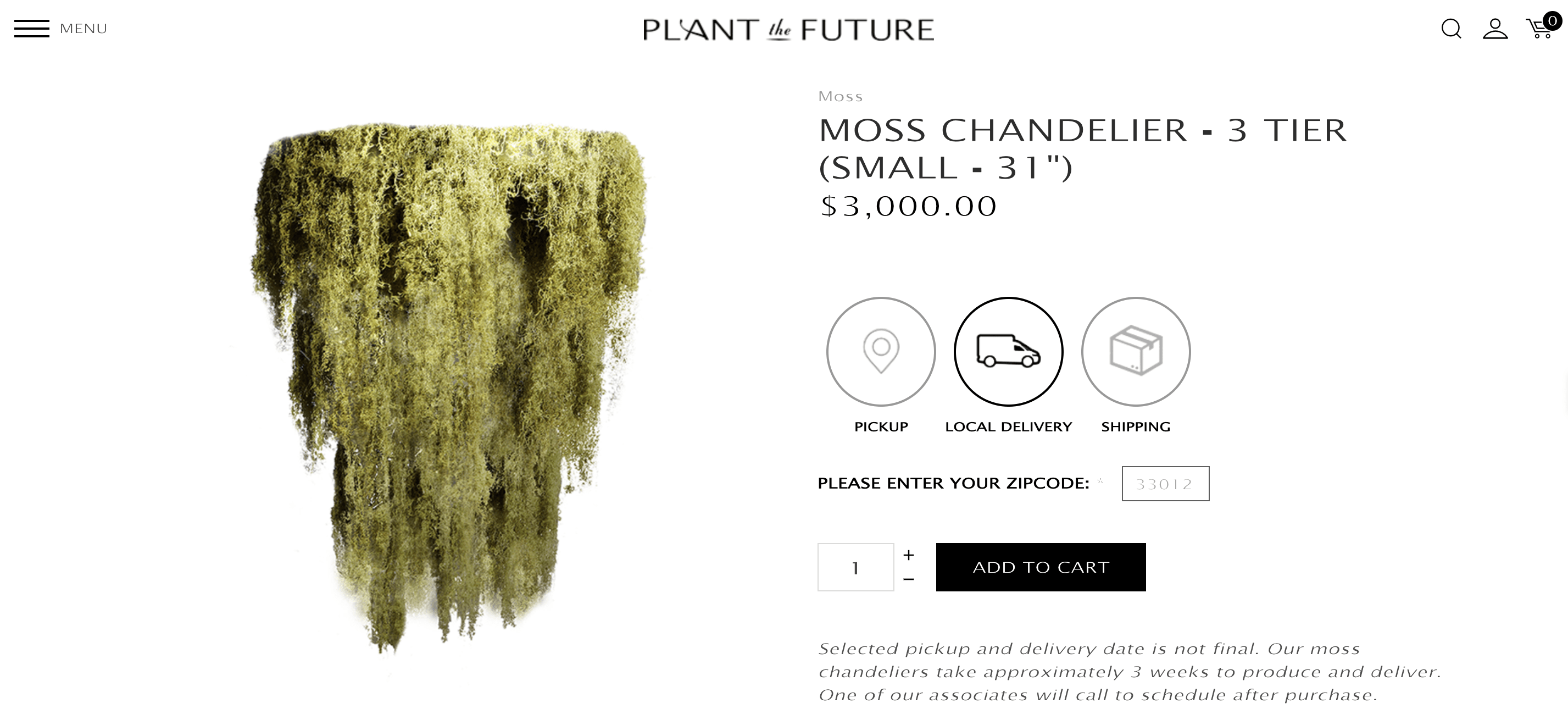This screenshot has height=720, width=1568.
Task: Click the quantity number field
Action: (856, 567)
